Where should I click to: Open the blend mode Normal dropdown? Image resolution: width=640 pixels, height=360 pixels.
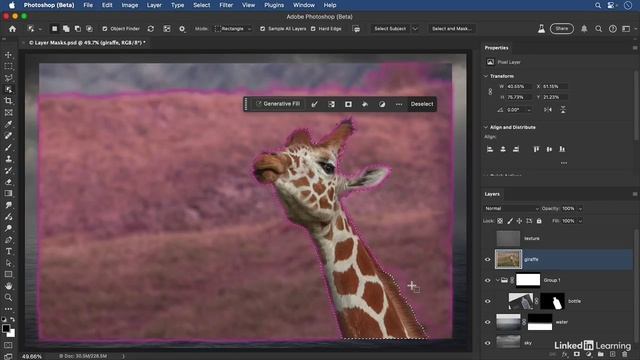pyautogui.click(x=511, y=209)
